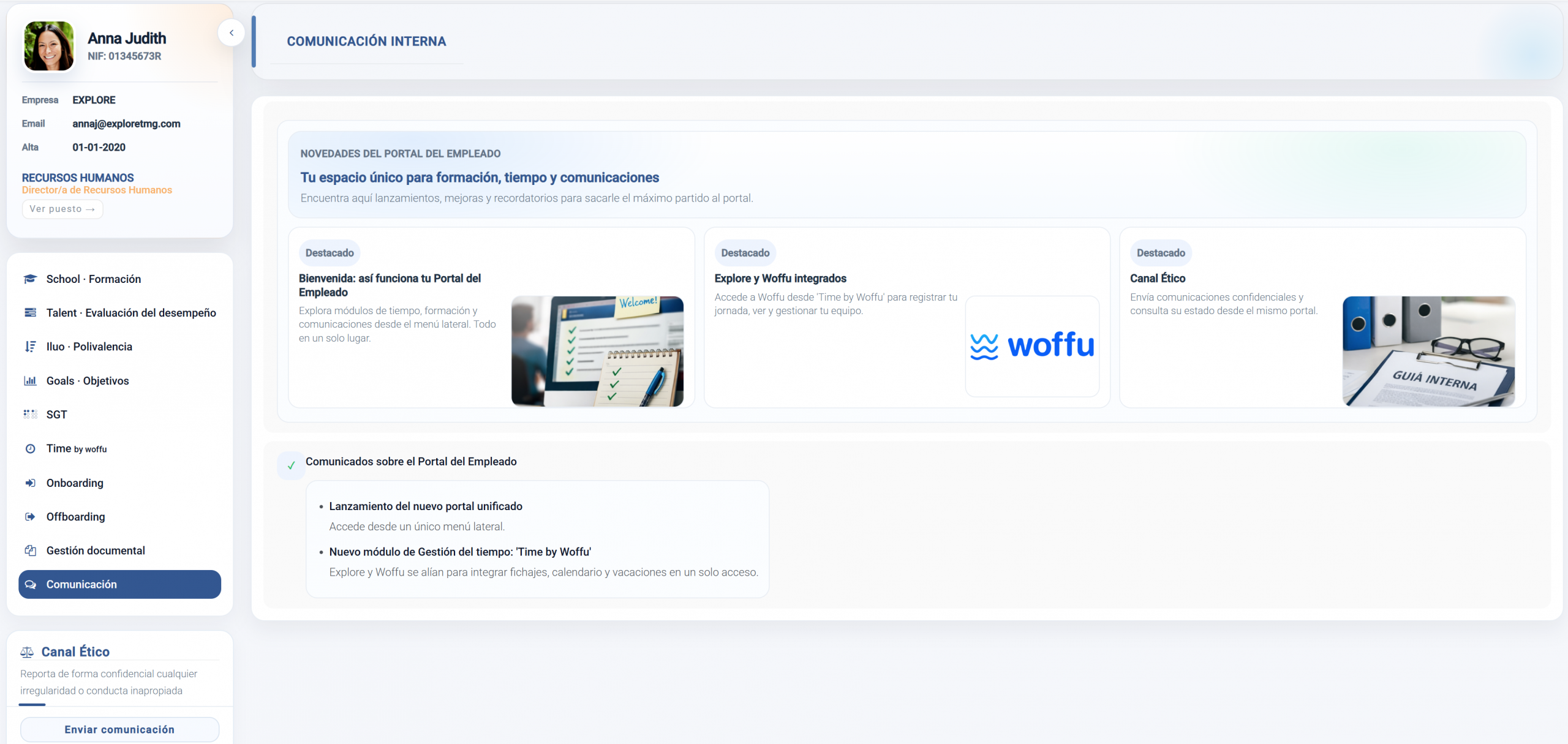Toggle the green check beside Comunicados heading
Screen dimensions: 1568x744
pos(291,465)
